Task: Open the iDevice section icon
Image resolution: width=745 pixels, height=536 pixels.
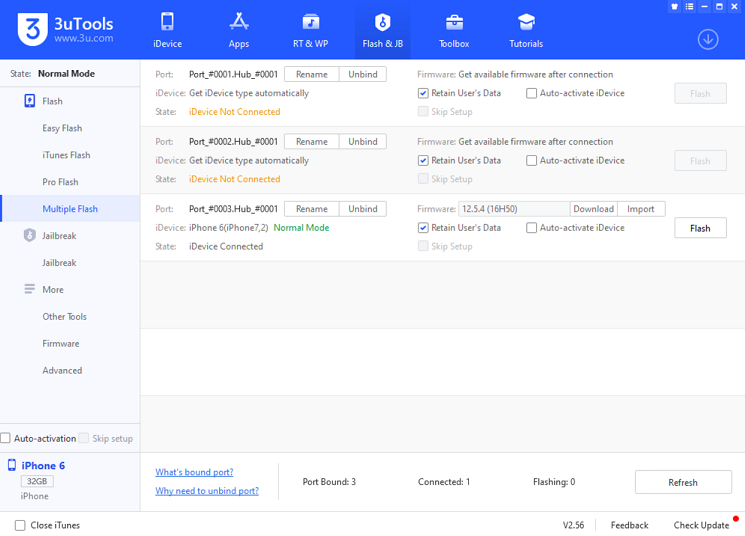Action: point(167,22)
